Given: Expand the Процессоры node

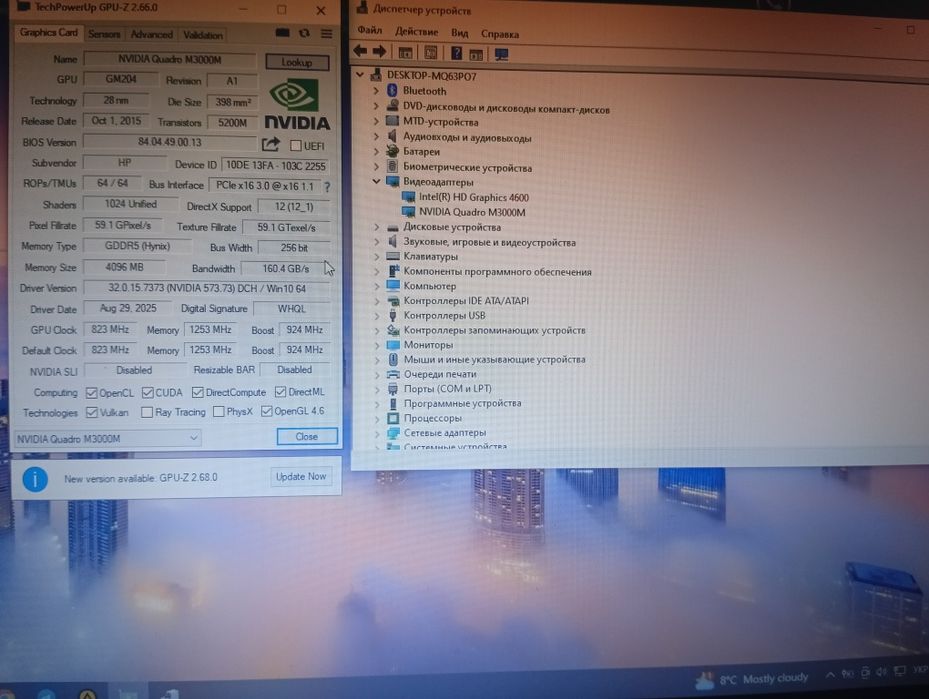Looking at the screenshot, I should tap(377, 418).
